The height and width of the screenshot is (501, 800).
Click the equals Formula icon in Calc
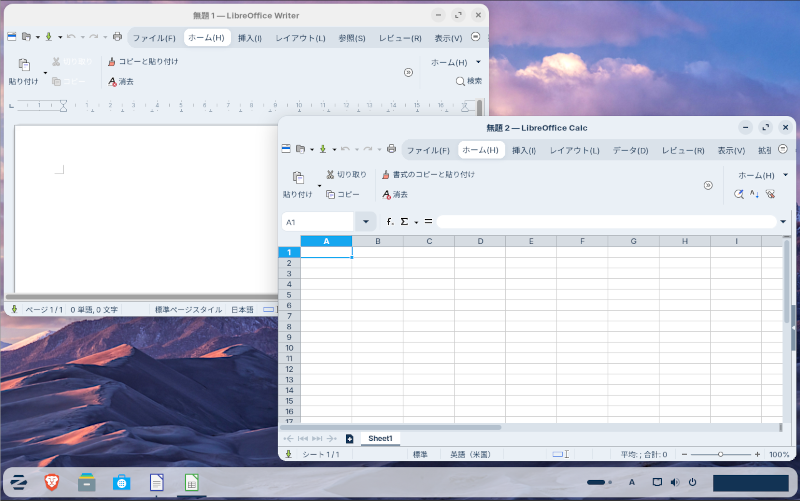(428, 221)
